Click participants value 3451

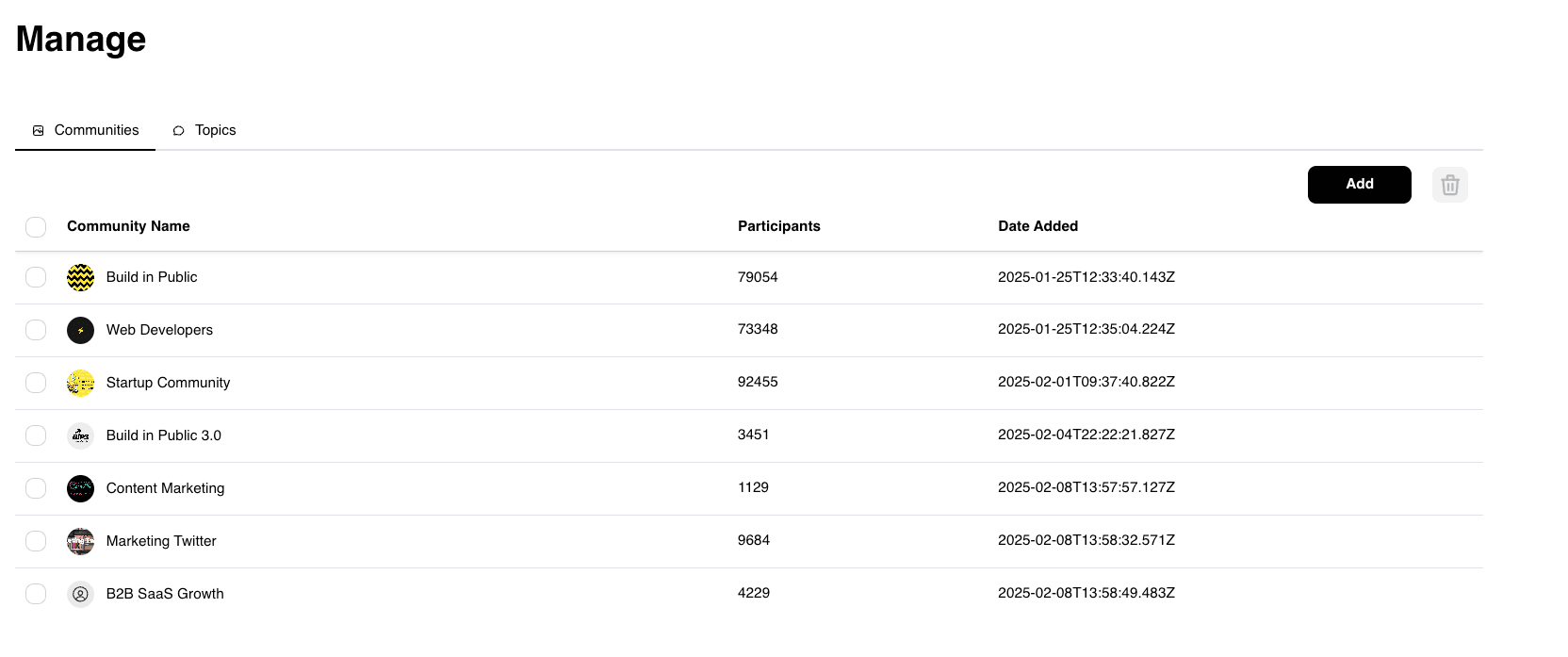coord(754,435)
